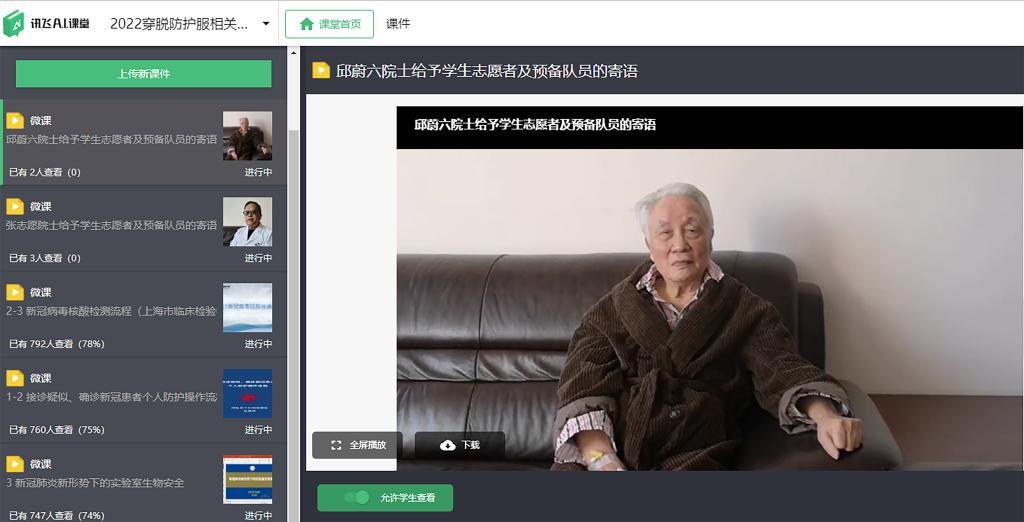1024x522 pixels.
Task: Toggle the 允许学生查看 switch
Action: pos(356,497)
